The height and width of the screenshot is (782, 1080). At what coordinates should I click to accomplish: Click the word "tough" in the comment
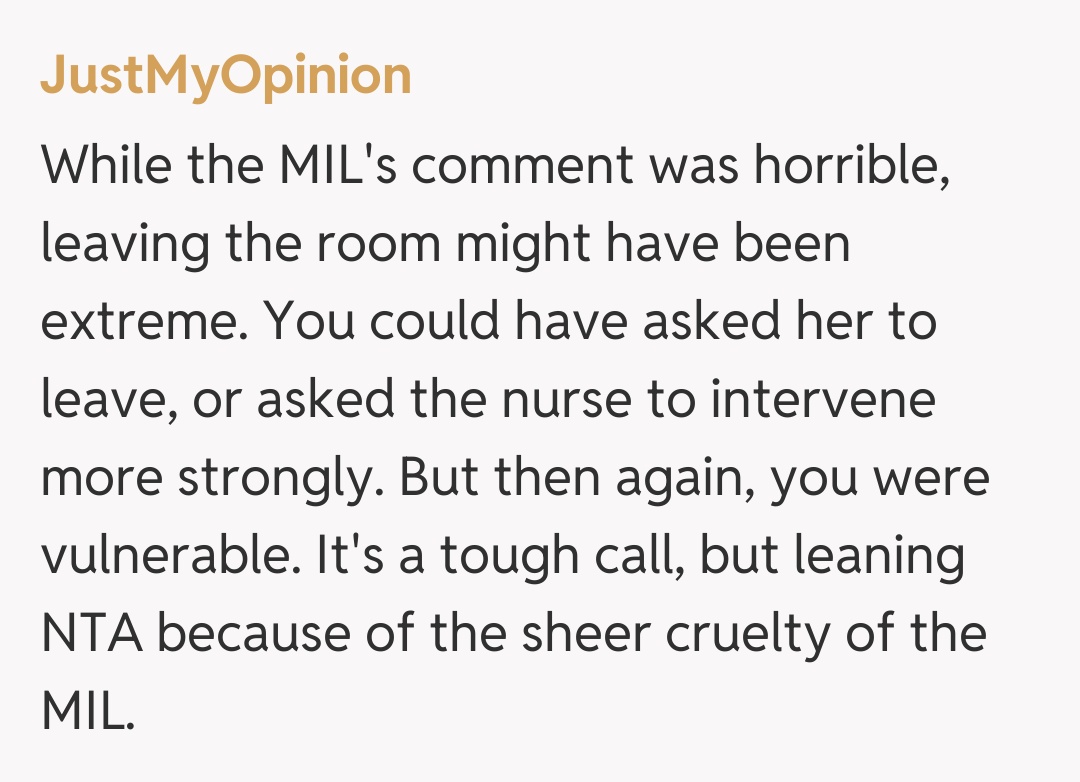tap(514, 556)
